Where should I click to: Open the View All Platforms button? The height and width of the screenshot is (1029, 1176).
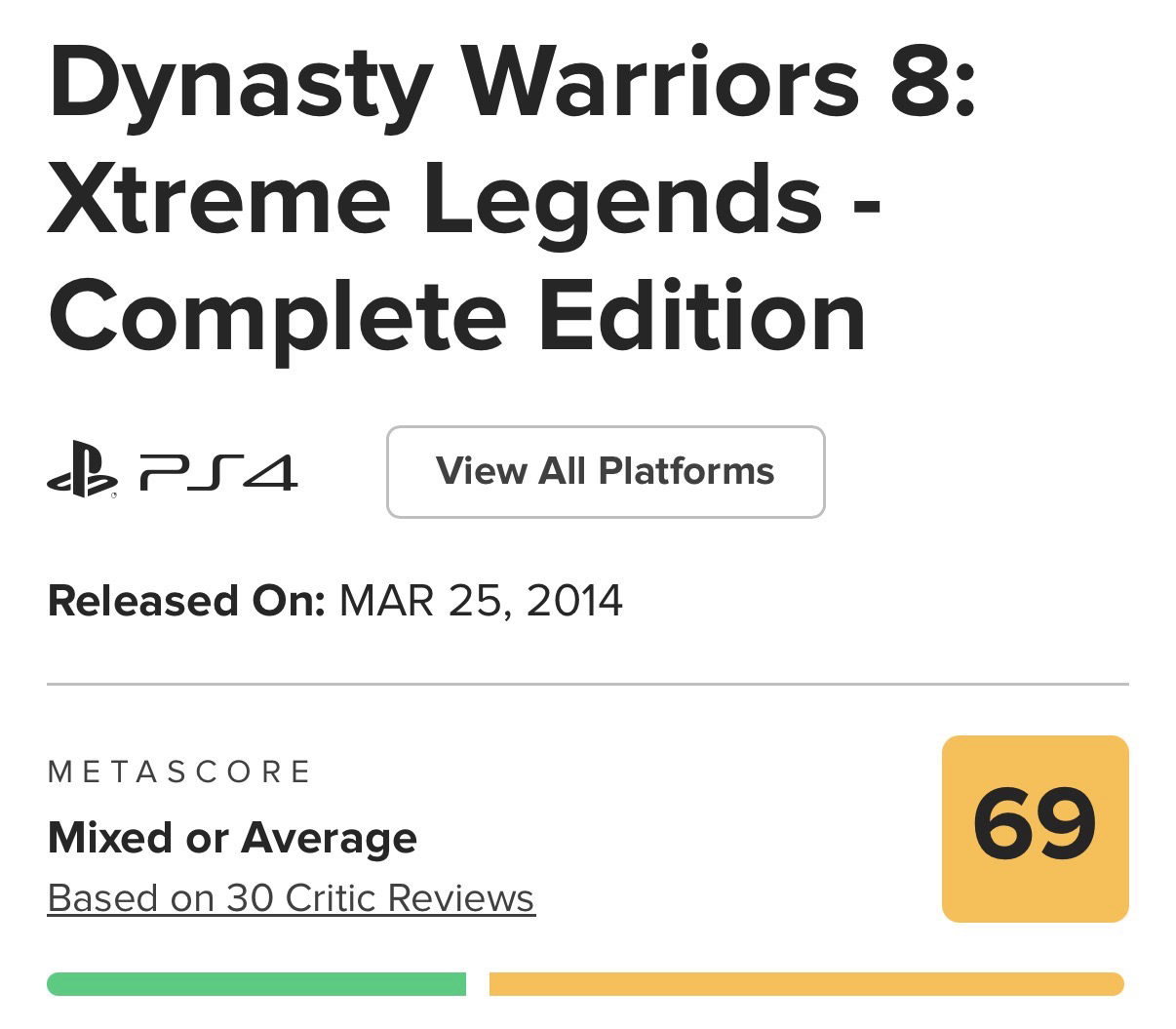(x=606, y=472)
